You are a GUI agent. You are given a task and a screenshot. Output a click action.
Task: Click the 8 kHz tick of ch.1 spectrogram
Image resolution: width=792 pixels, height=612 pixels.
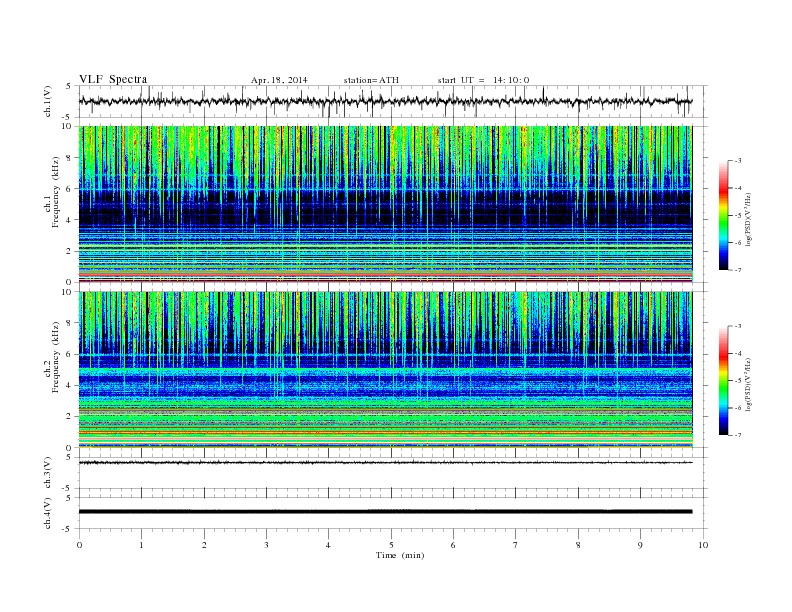69,158
